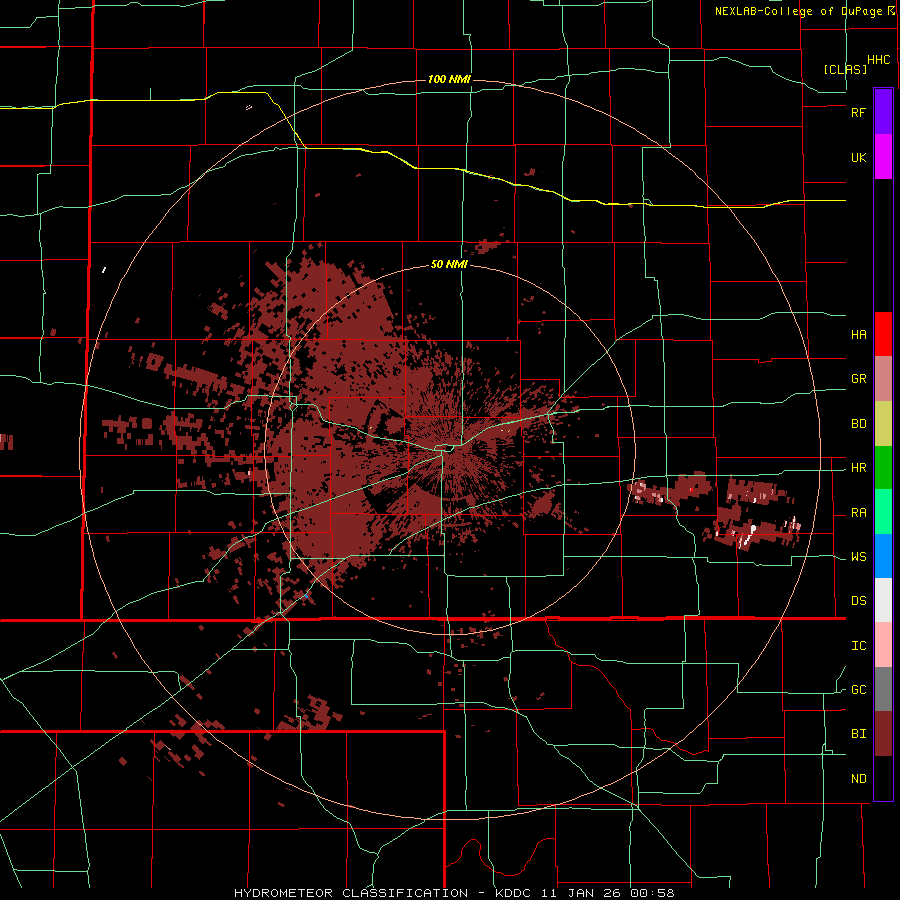The height and width of the screenshot is (900, 900).
Task: Select the gray GC legend swatch
Action: tap(883, 689)
